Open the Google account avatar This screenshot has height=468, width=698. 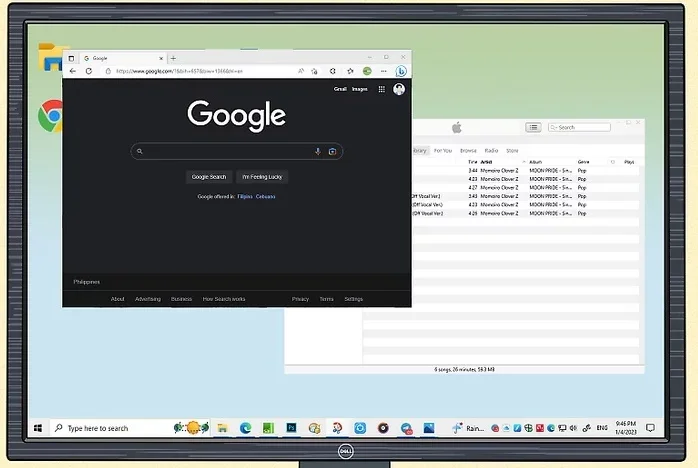[x=399, y=89]
